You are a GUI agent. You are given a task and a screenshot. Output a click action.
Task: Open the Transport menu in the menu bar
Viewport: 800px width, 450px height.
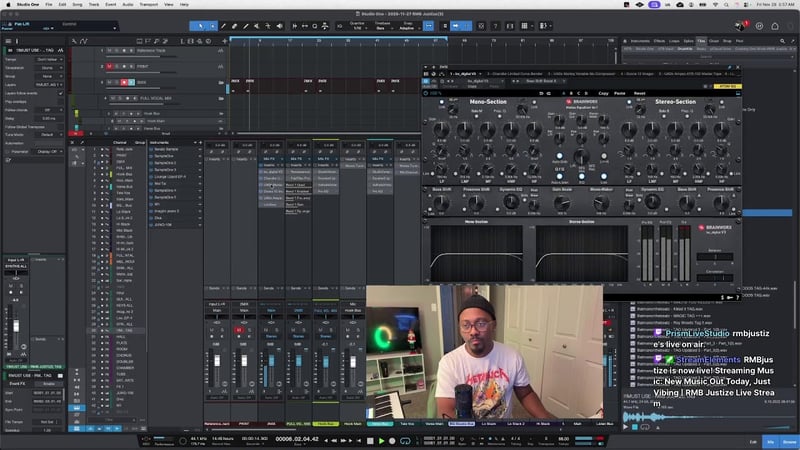tap(150, 4)
